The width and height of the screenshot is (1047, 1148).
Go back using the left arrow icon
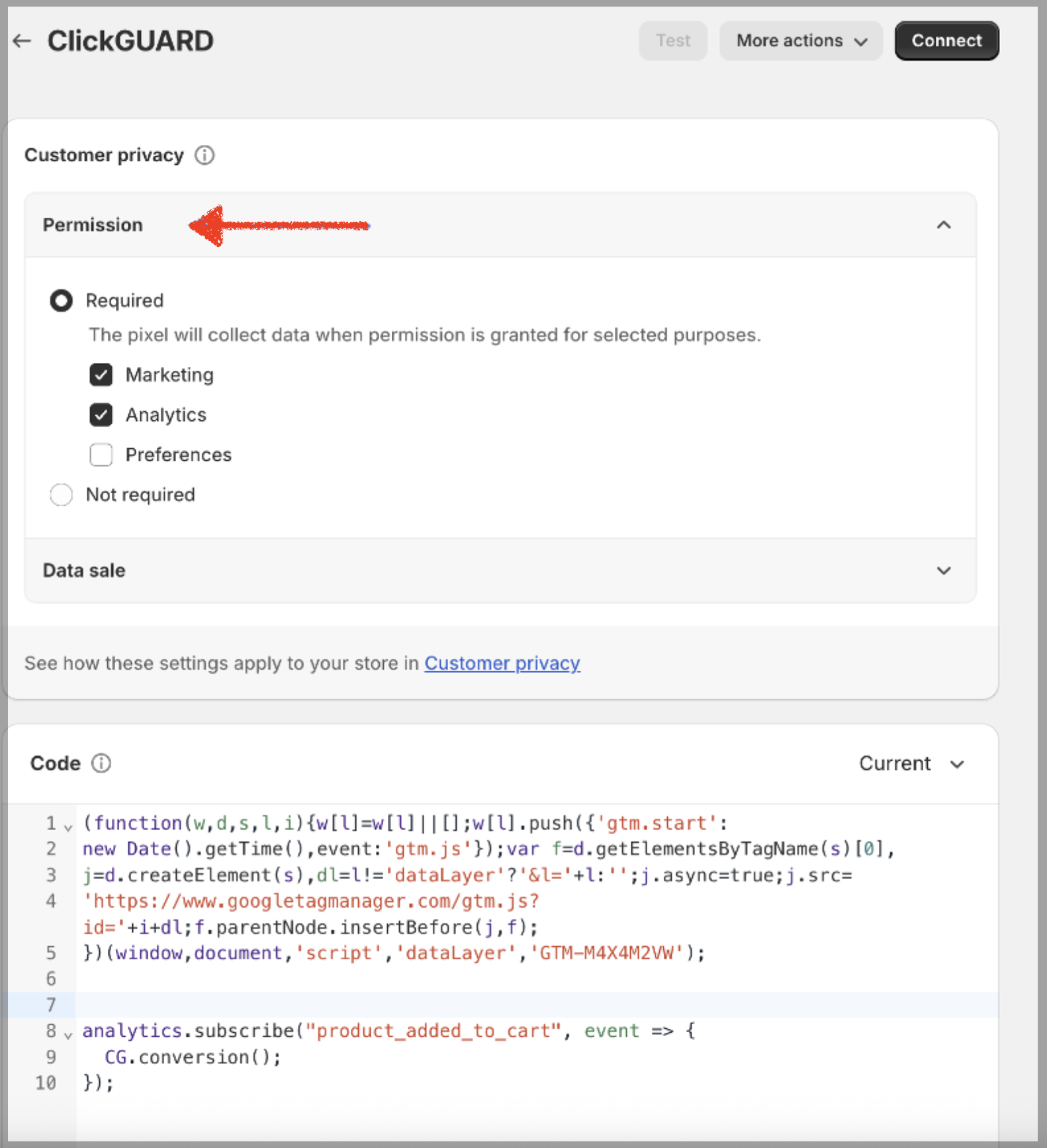22,41
